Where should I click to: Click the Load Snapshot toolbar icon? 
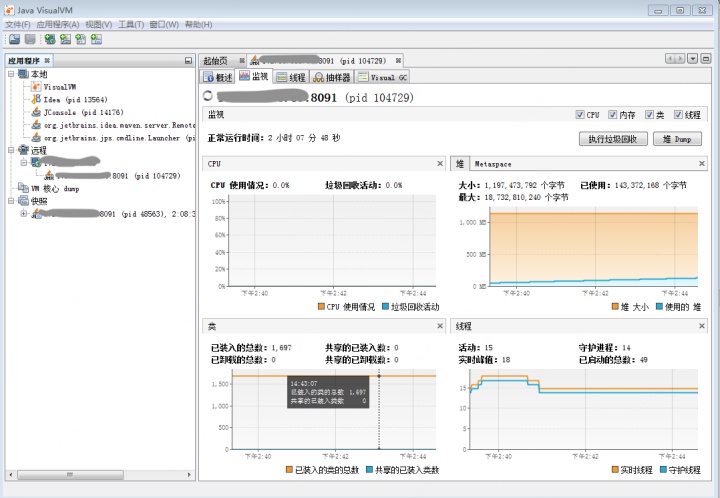pos(15,39)
